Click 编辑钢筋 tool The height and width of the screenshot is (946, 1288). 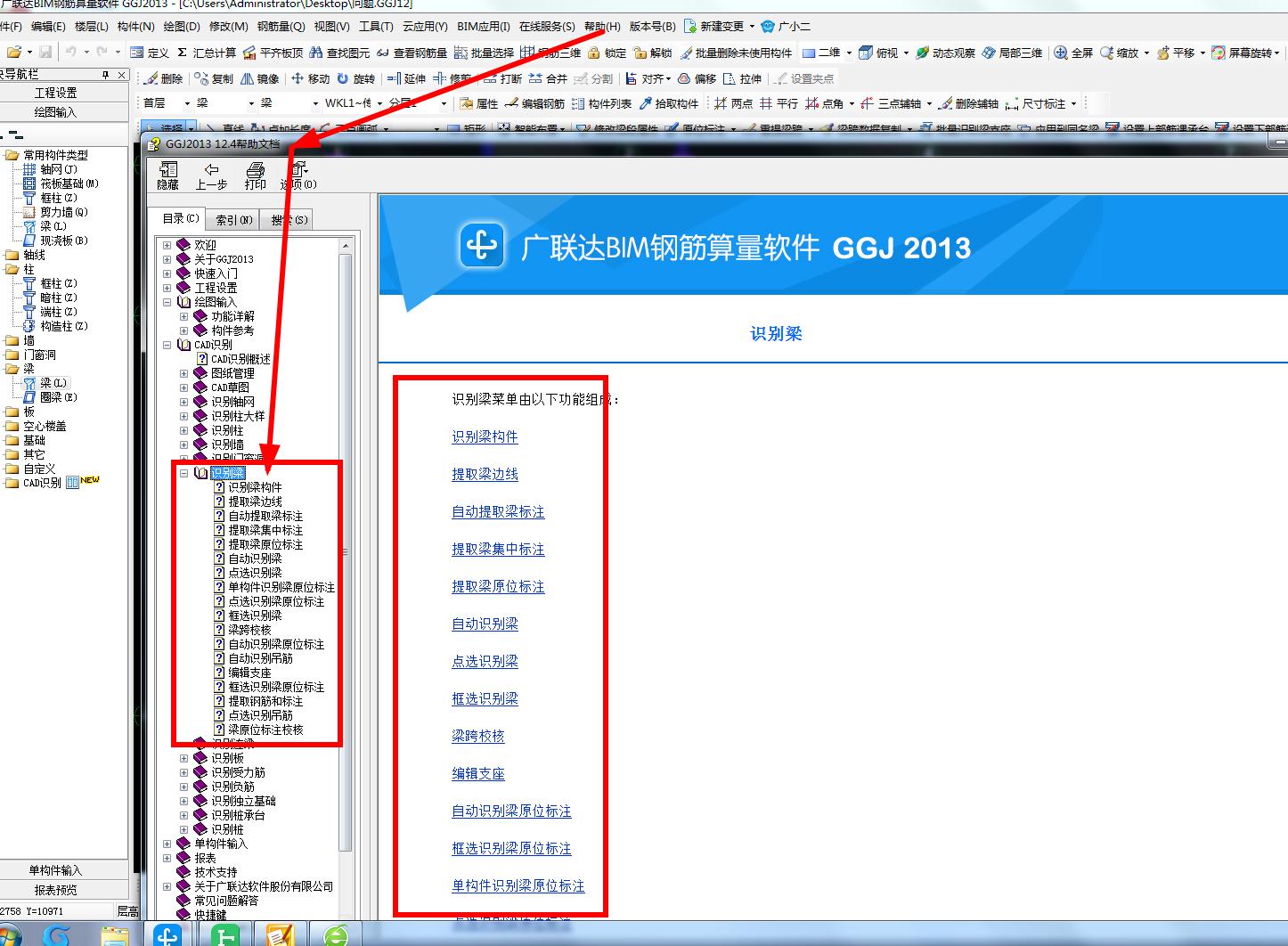[x=534, y=103]
